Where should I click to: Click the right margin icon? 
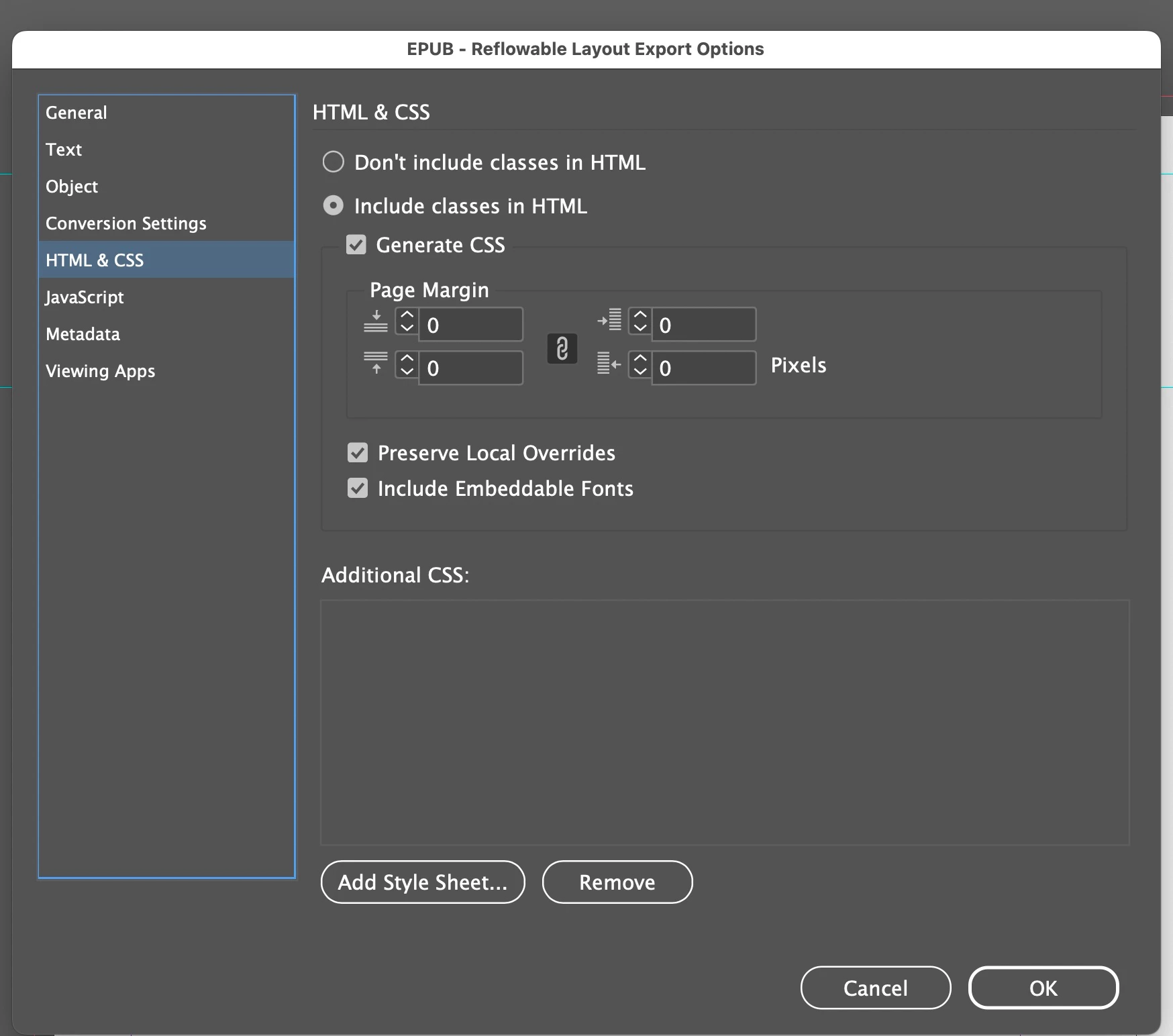(x=609, y=363)
